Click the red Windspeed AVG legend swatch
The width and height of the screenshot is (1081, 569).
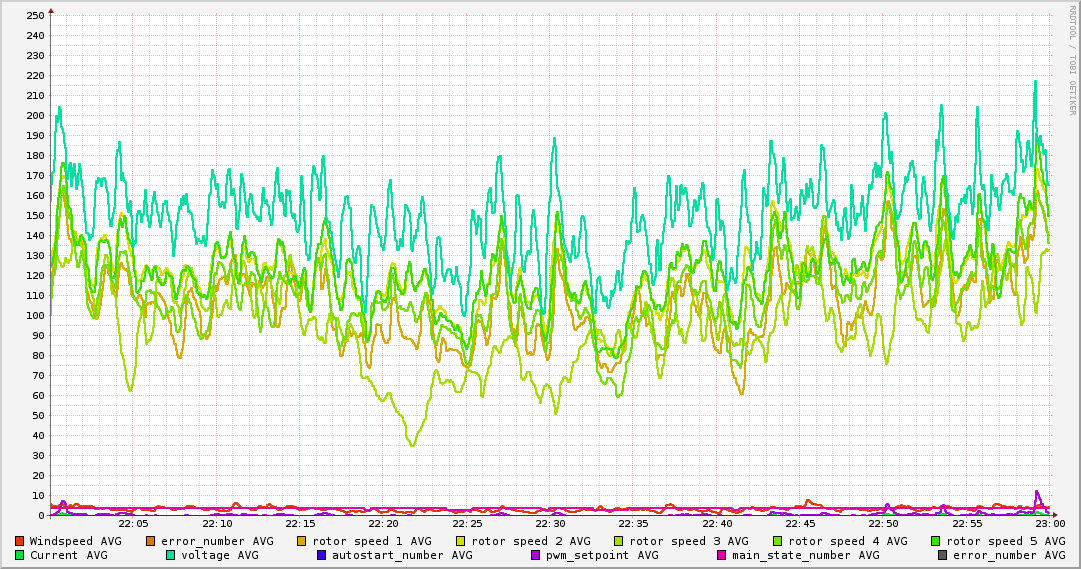coord(20,541)
